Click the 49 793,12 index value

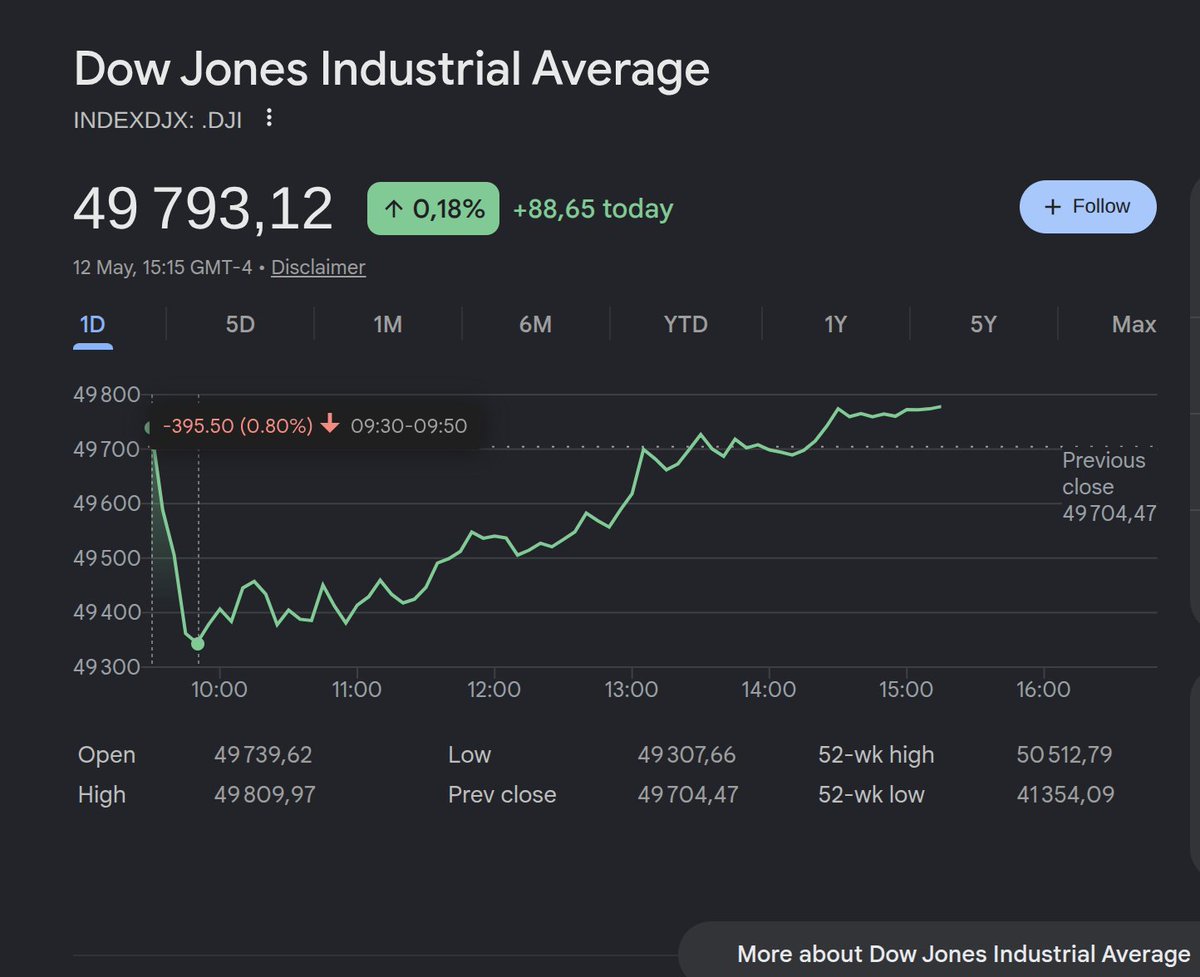tap(203, 209)
